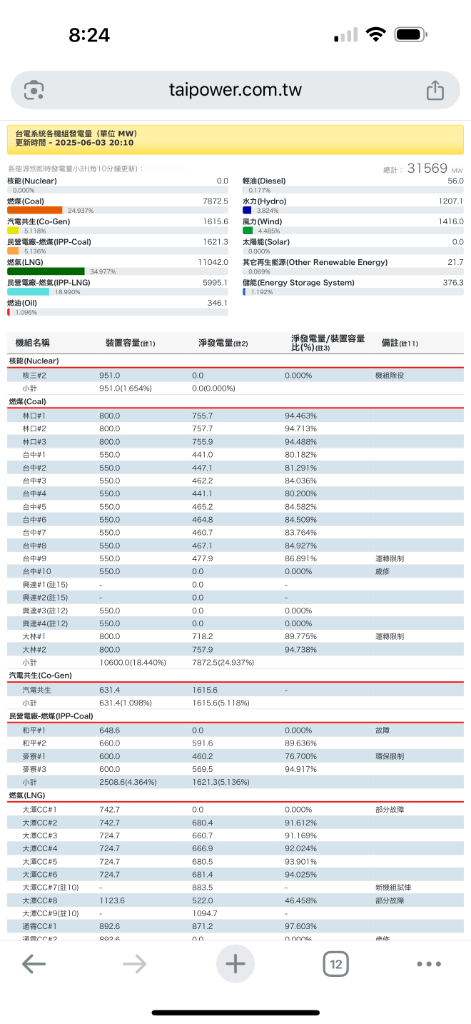Select the 機組名稱 column header
This screenshot has height=1024, width=471.
[37, 343]
